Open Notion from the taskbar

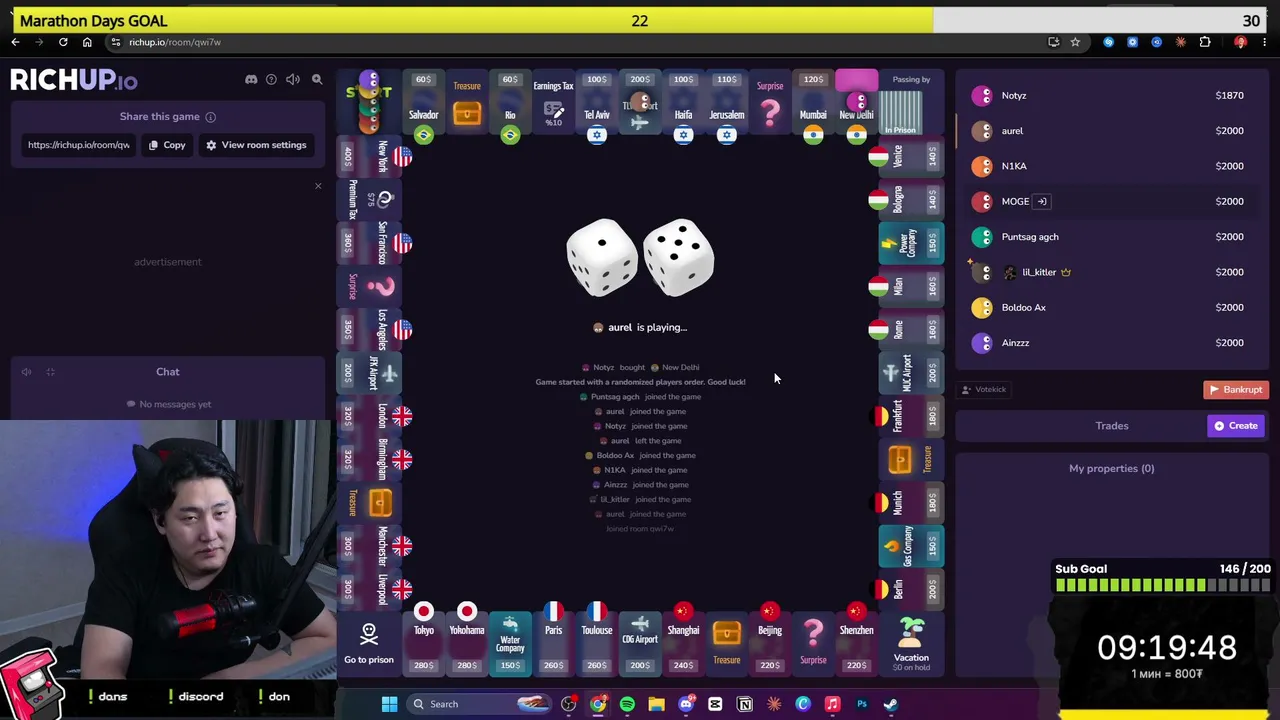pos(745,704)
